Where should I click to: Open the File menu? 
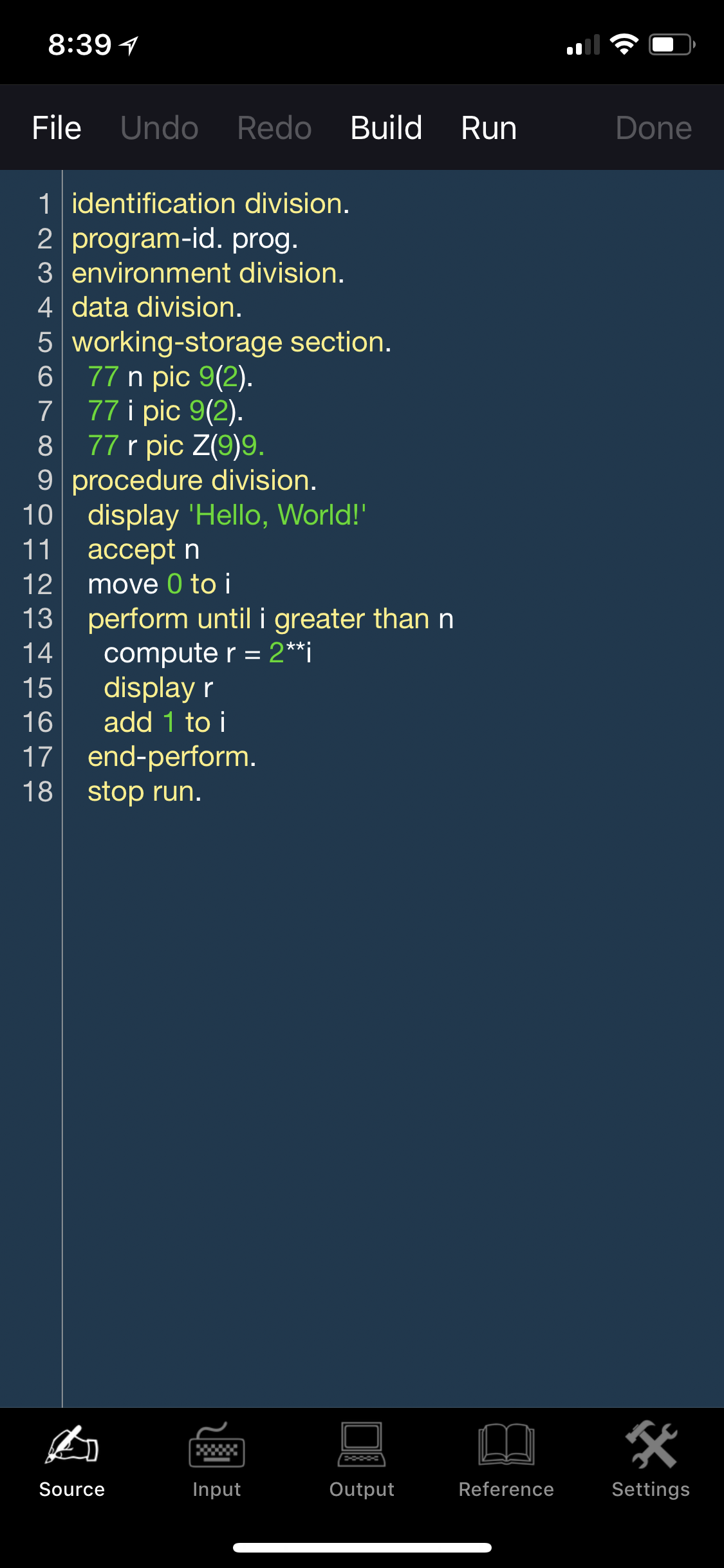[x=57, y=127]
